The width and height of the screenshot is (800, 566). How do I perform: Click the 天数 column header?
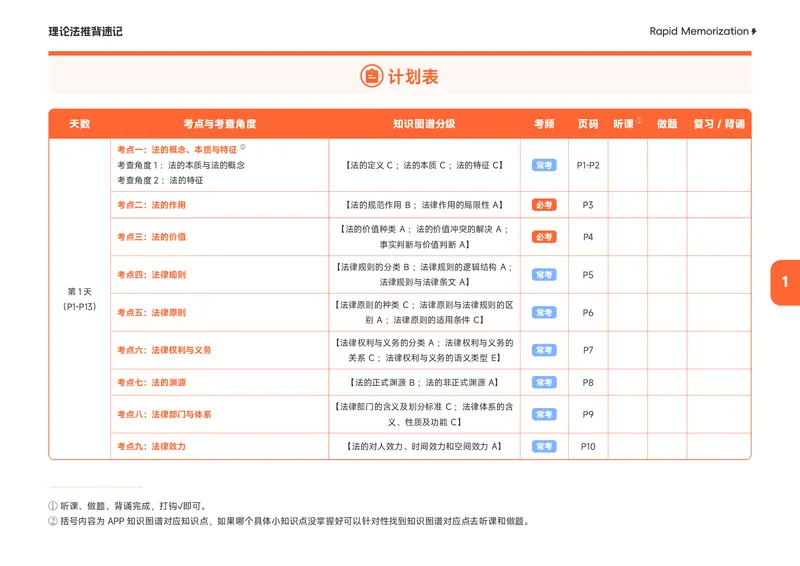pyautogui.click(x=80, y=124)
